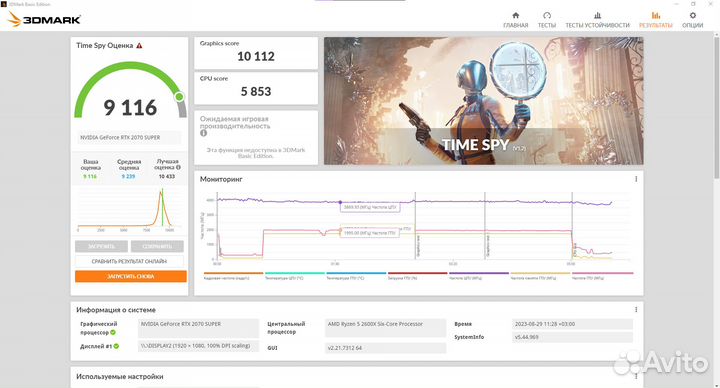
Task: Open the Тесты устойчивости stress tests tab
Action: tap(597, 20)
